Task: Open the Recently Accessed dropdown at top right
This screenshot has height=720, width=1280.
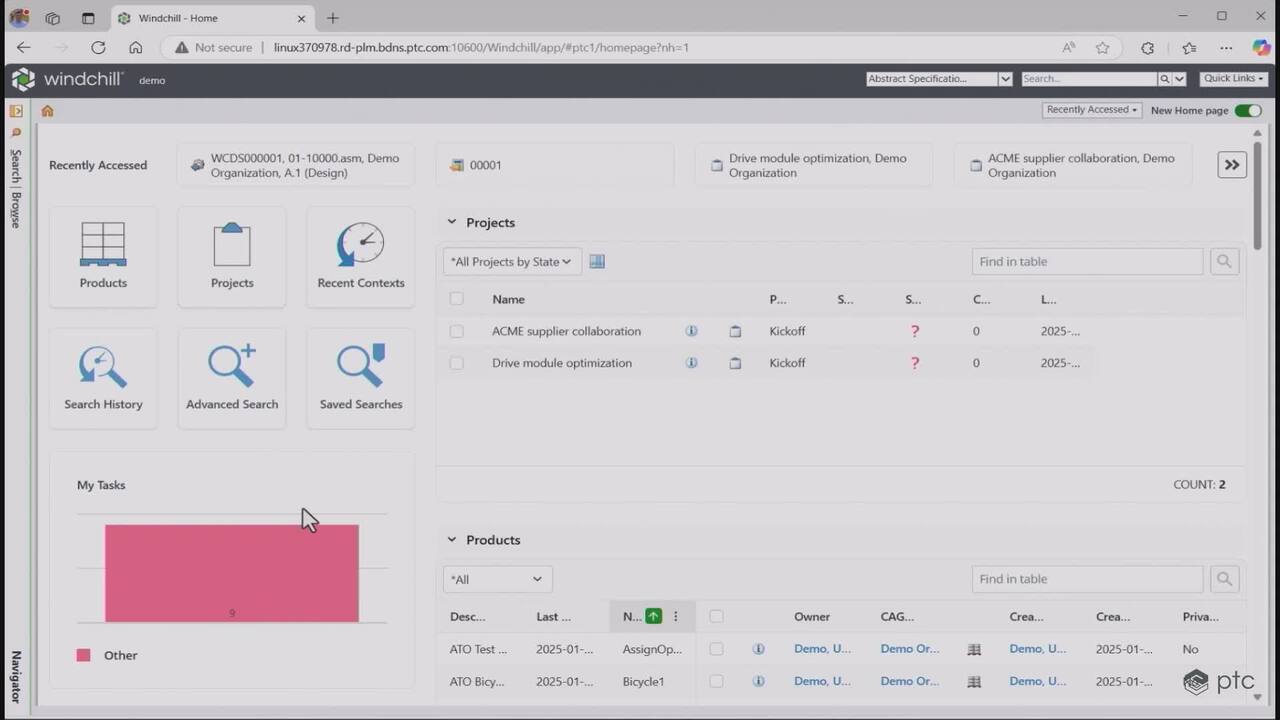Action: click(1092, 110)
